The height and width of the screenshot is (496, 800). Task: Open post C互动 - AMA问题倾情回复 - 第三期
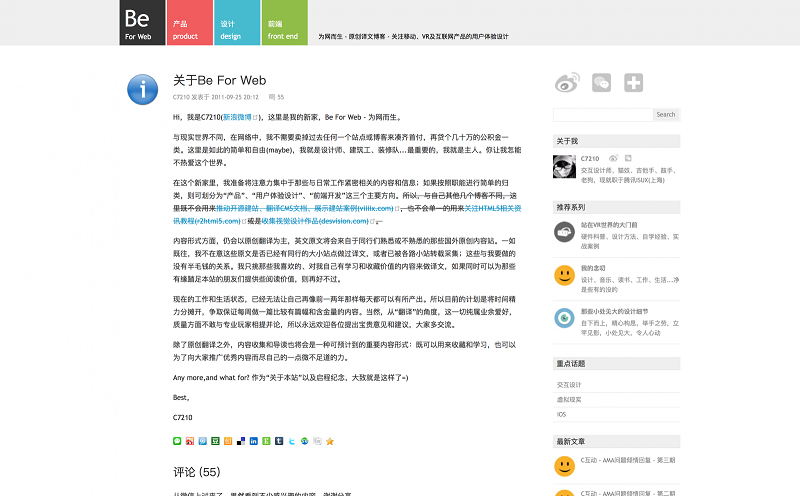[x=628, y=460]
